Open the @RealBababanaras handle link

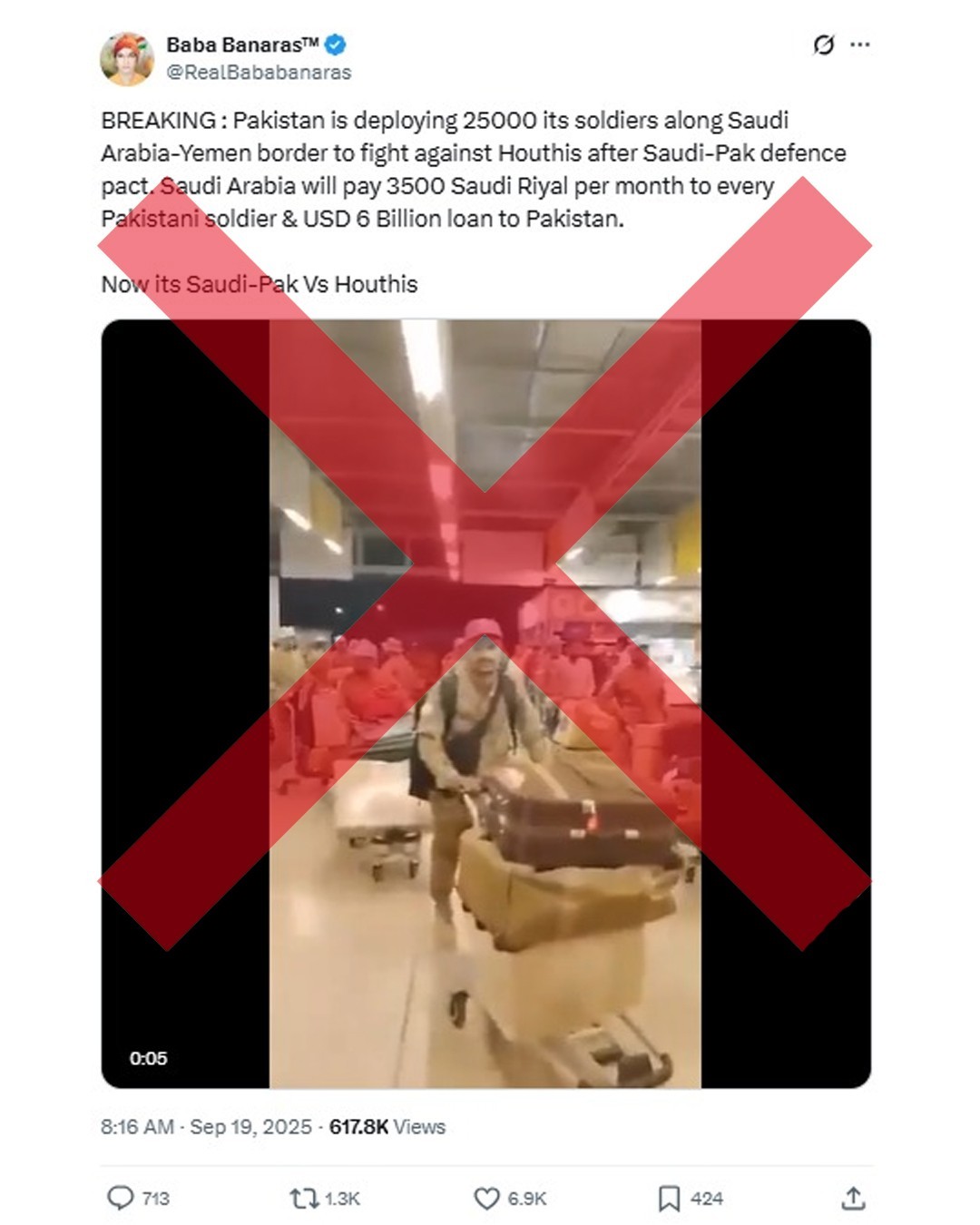[x=259, y=73]
